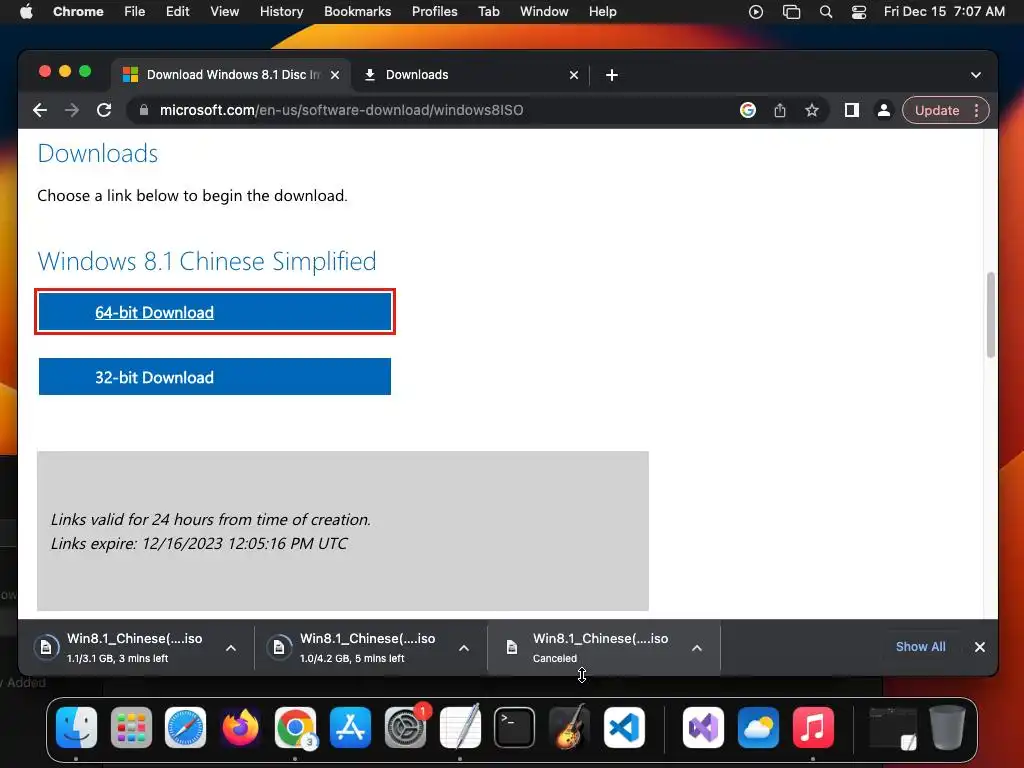Open the Apple menu
The width and height of the screenshot is (1024, 768).
coord(26,11)
